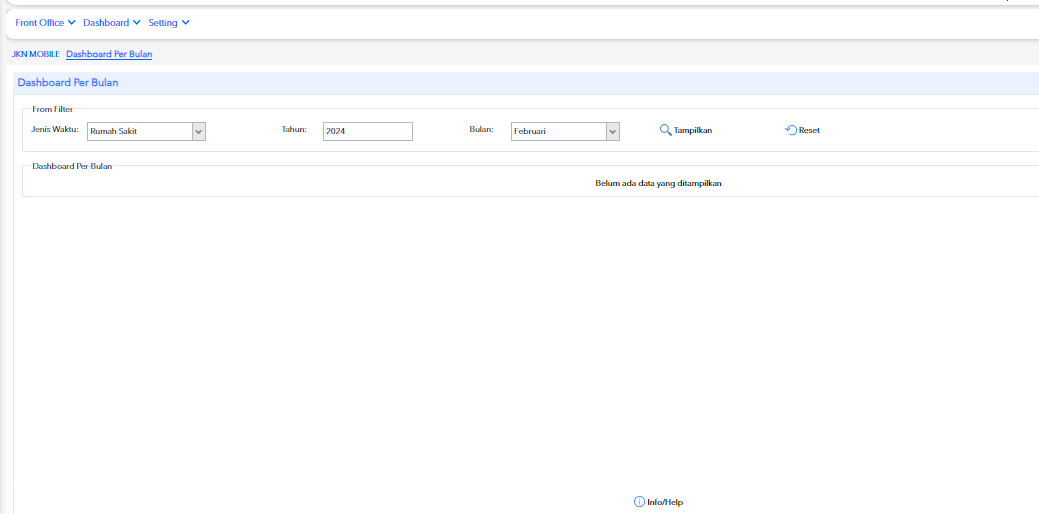The width and height of the screenshot is (1039, 514).
Task: Open the Info/Help link text
Action: 665,502
